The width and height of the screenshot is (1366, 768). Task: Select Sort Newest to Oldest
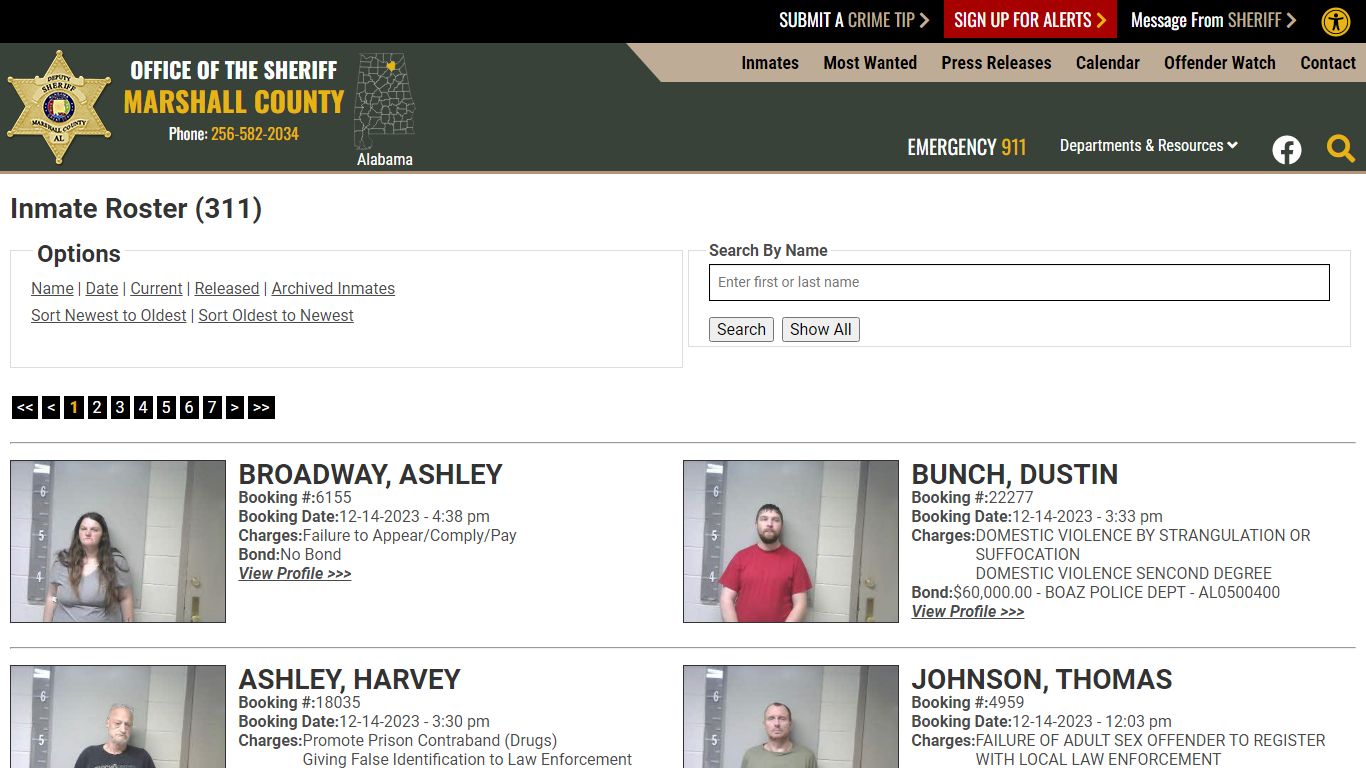(109, 315)
